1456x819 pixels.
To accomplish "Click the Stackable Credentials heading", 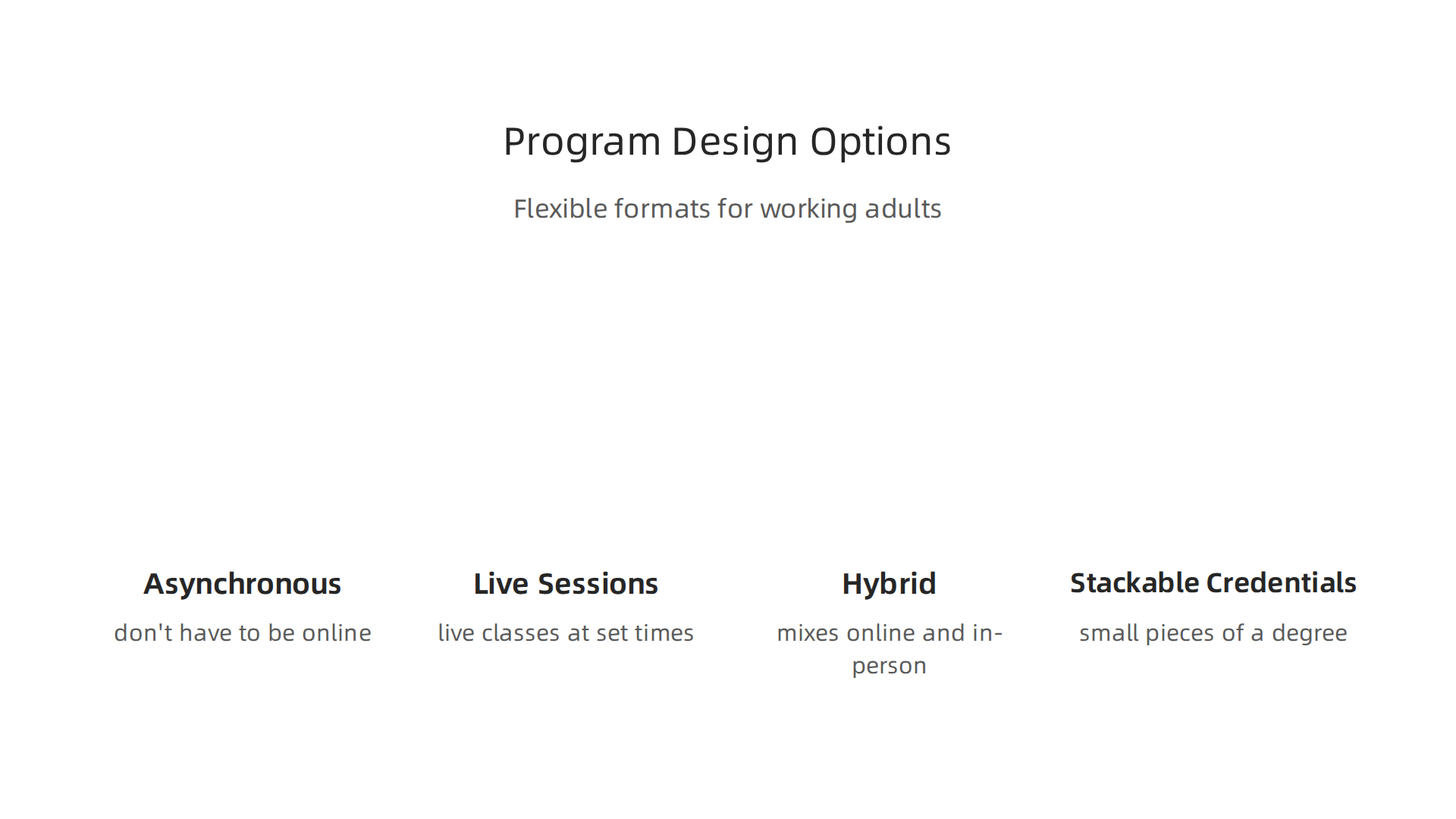I will click(x=1213, y=583).
